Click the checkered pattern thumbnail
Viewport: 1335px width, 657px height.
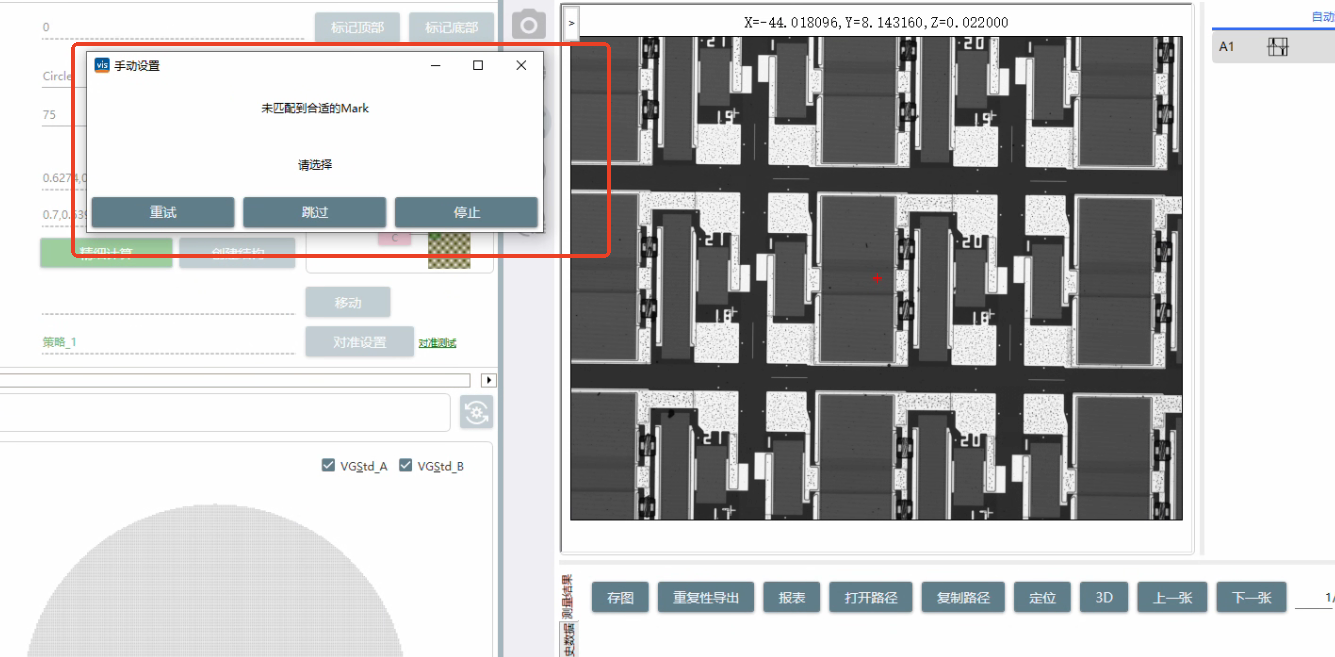449,249
